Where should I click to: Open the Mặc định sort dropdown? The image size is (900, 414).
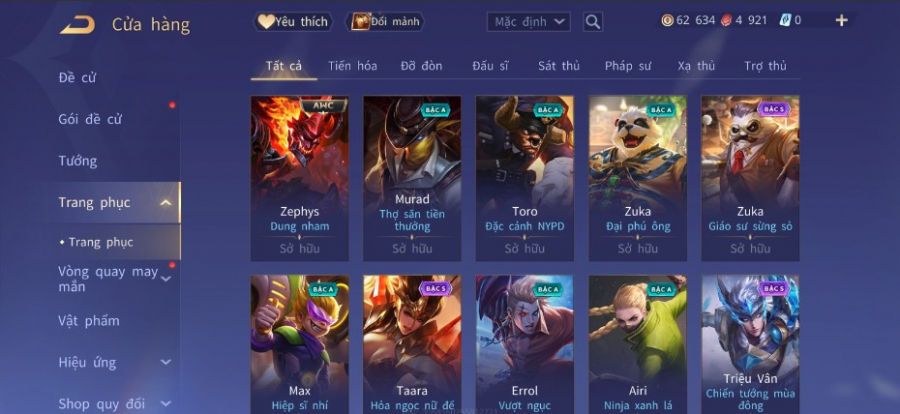[x=529, y=22]
